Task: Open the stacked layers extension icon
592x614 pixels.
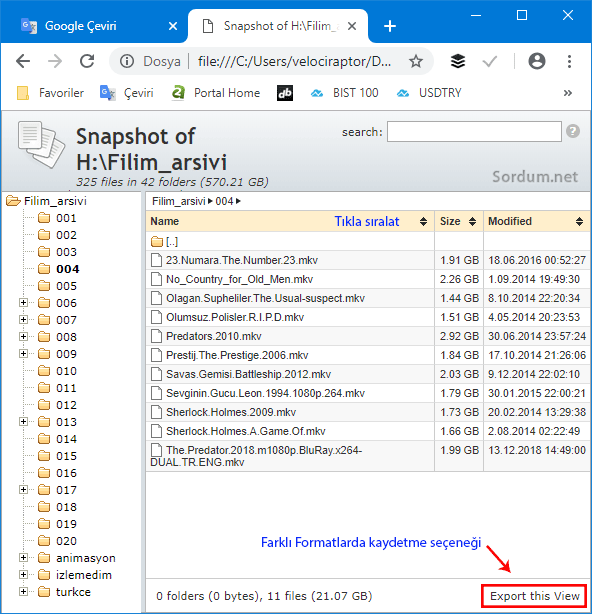Action: click(457, 61)
